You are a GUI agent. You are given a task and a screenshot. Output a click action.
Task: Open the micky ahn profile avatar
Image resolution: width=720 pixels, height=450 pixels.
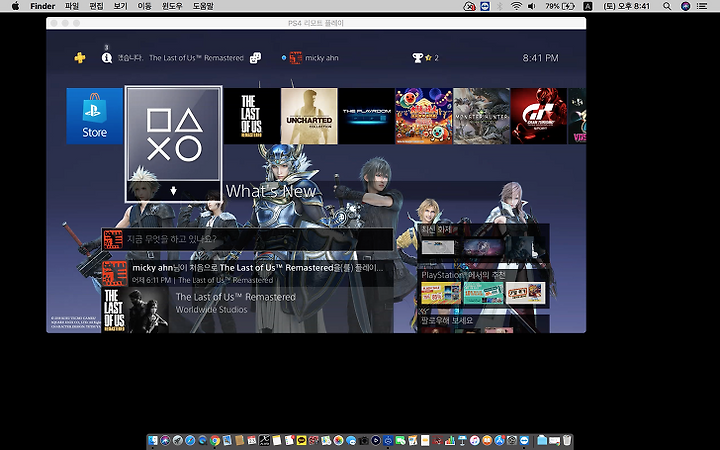296,58
